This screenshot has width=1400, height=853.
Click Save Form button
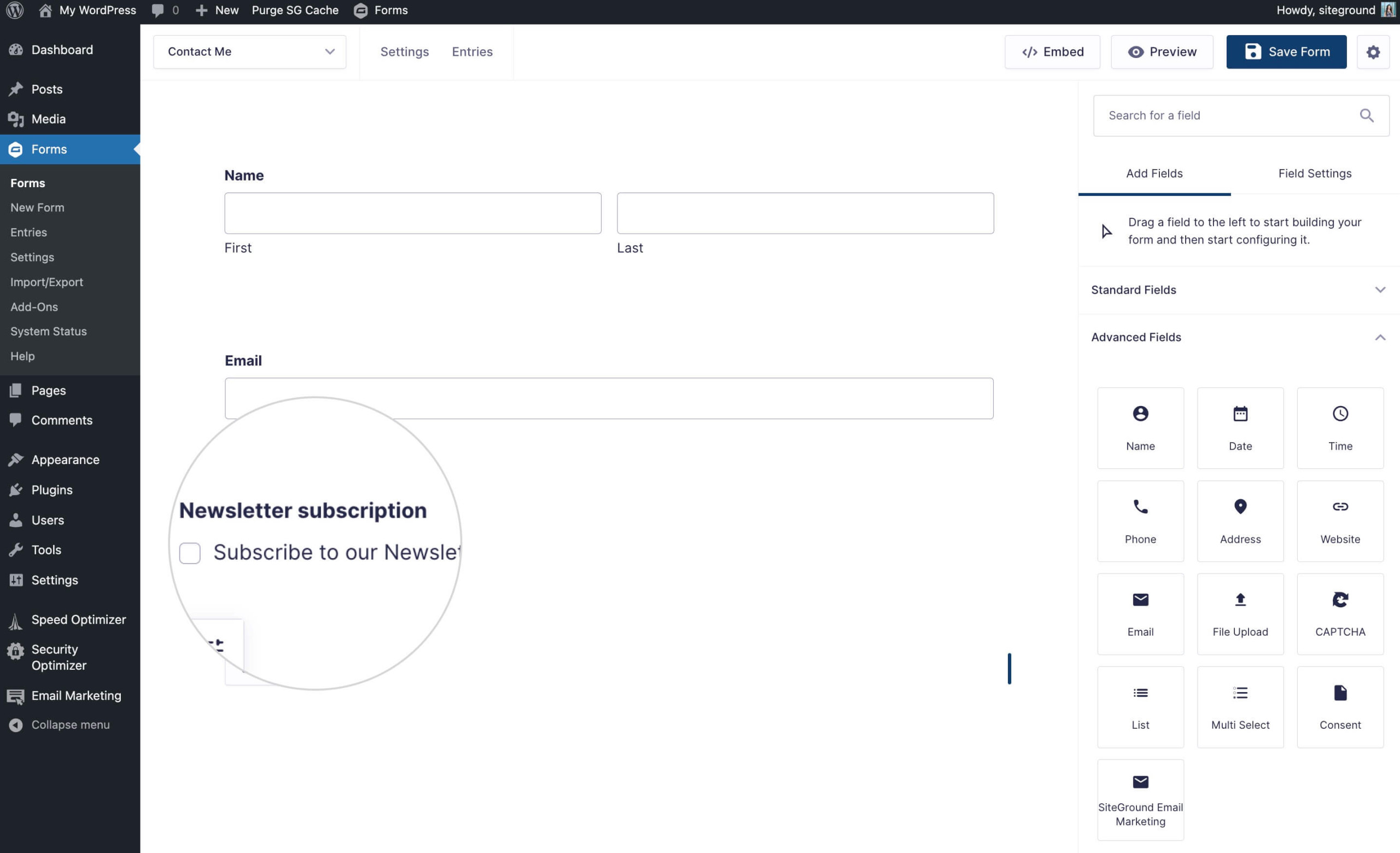(1286, 52)
